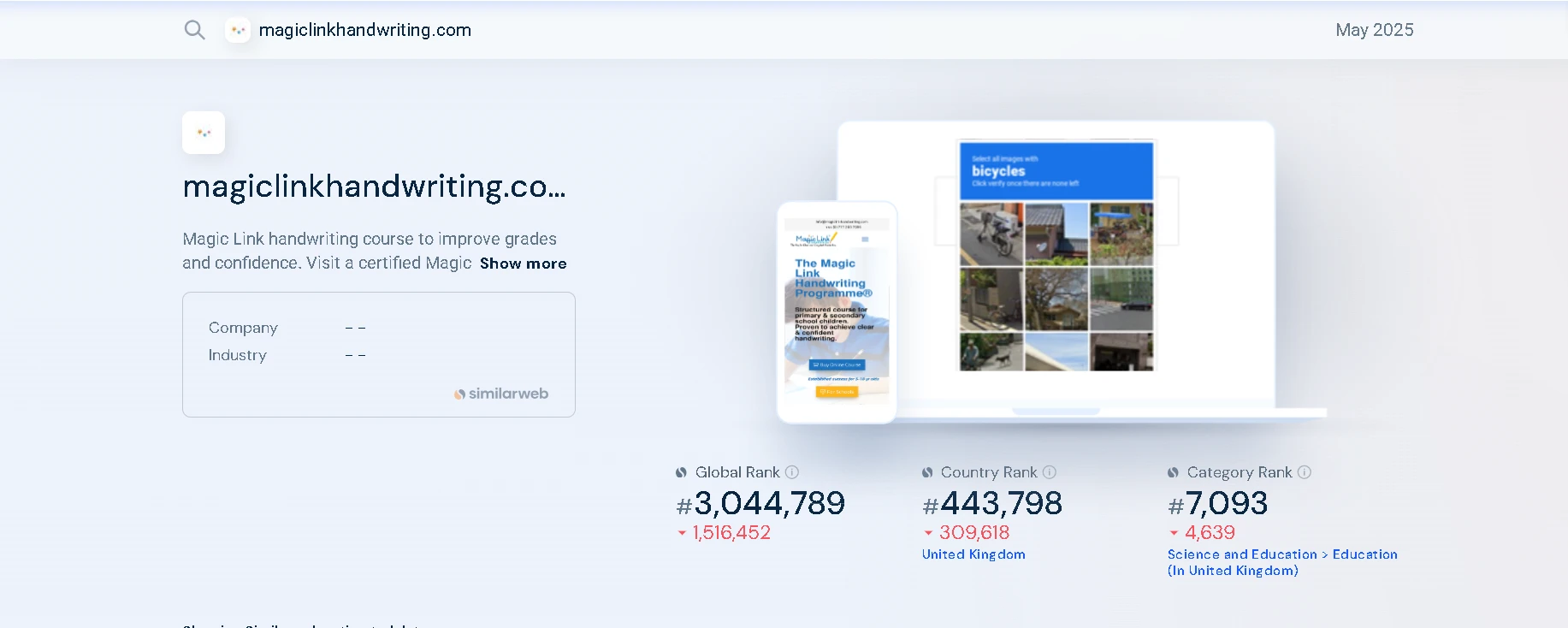Click the category rank change value 4,639

point(1210,532)
